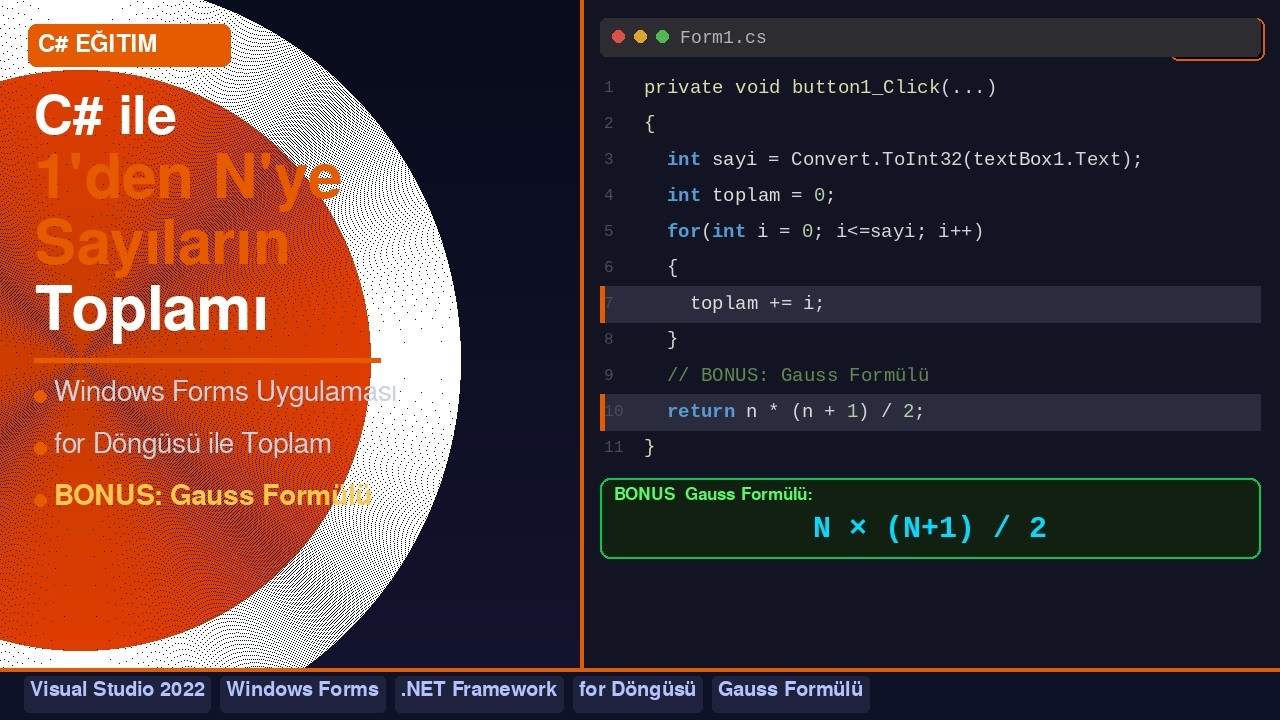The width and height of the screenshot is (1280, 720).
Task: Click the yellow dot in the code window header
Action: tap(640, 37)
